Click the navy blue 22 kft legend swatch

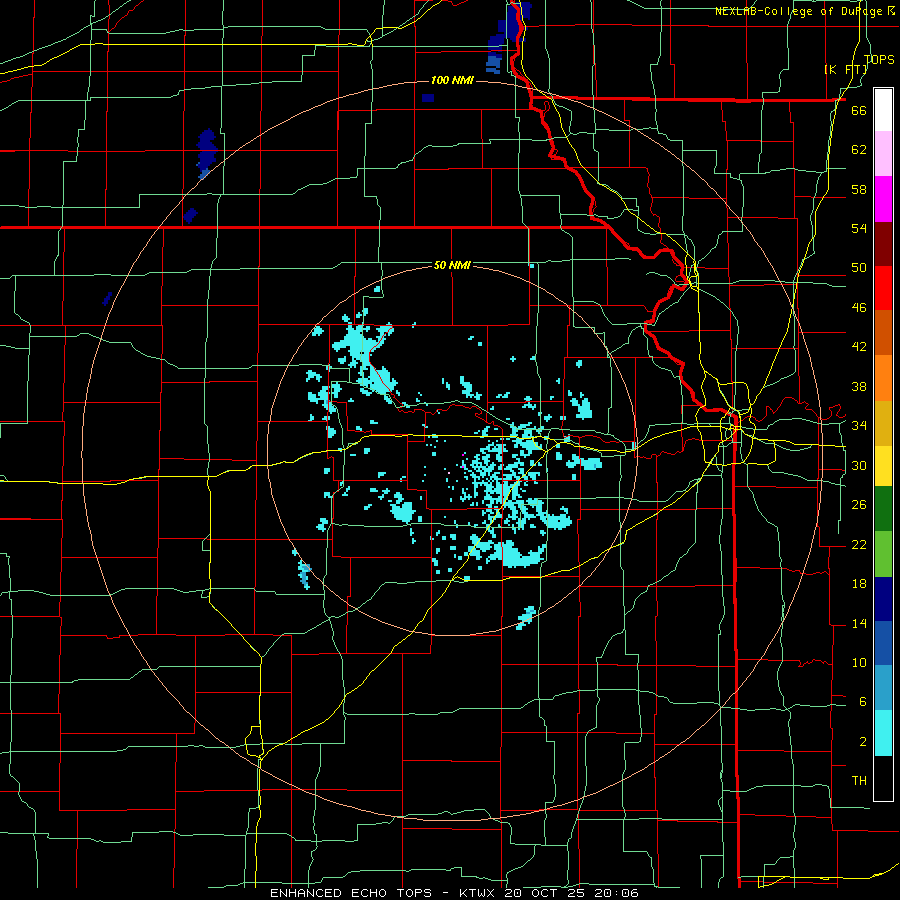(883, 599)
